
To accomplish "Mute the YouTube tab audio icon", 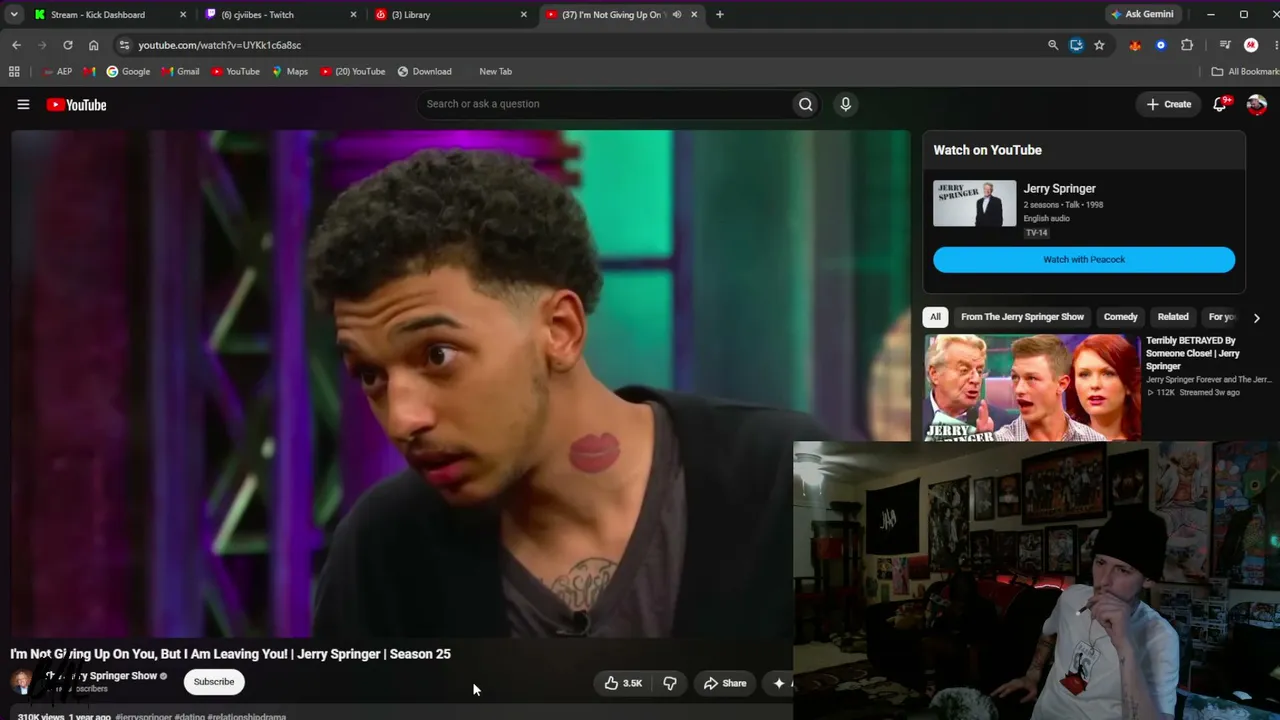I will point(677,15).
